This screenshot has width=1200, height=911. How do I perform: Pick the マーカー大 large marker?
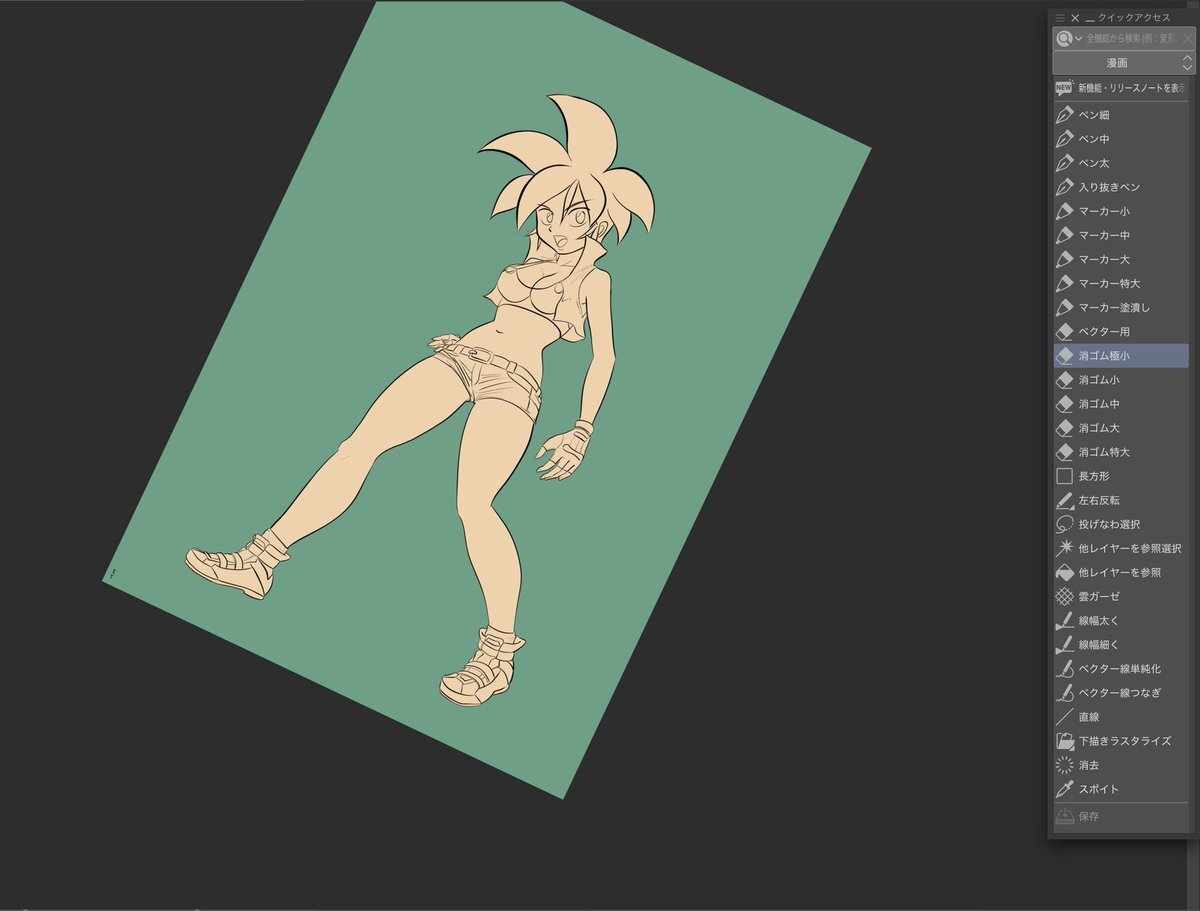click(x=1120, y=259)
